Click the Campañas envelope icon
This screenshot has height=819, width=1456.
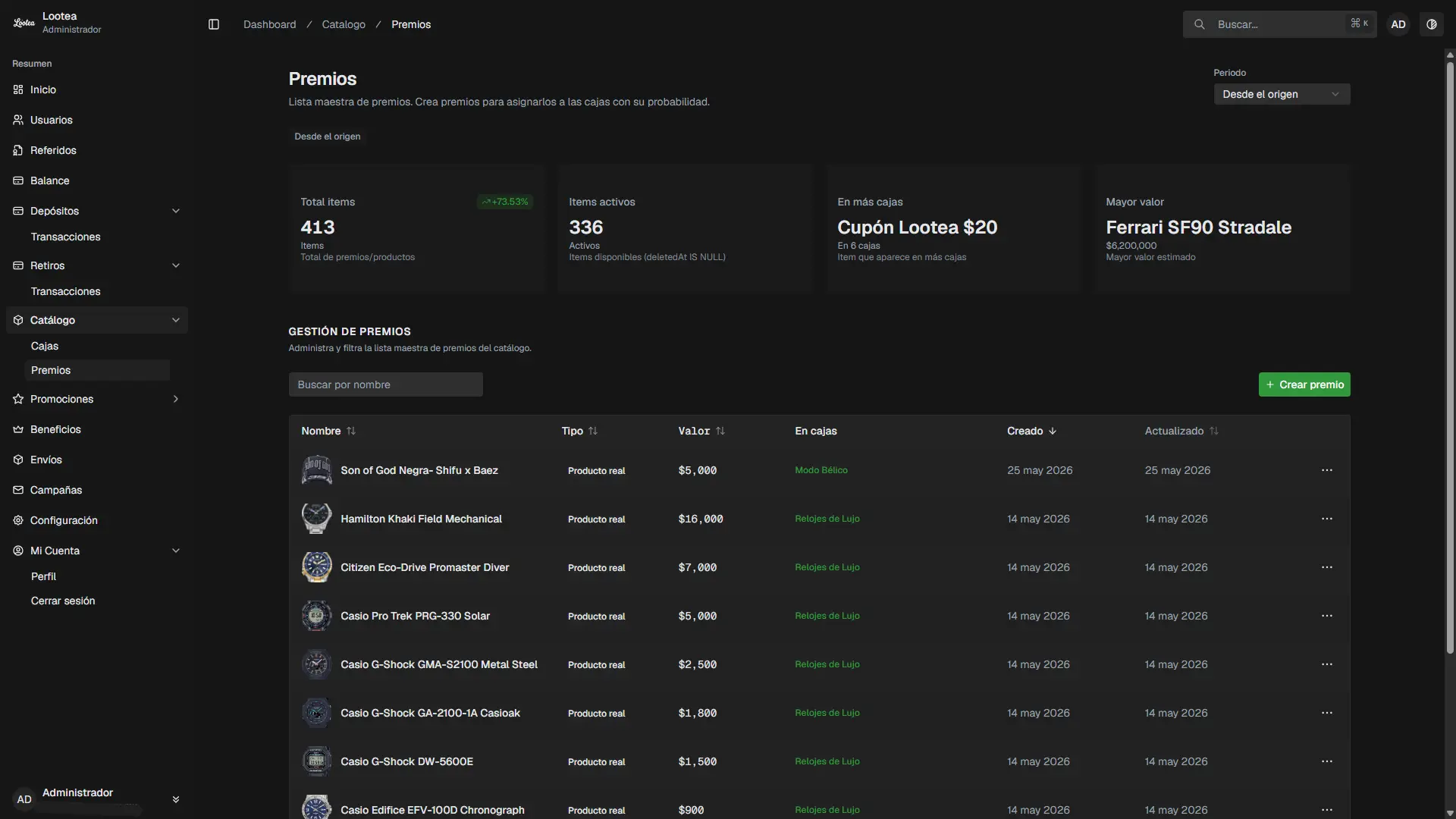18,490
